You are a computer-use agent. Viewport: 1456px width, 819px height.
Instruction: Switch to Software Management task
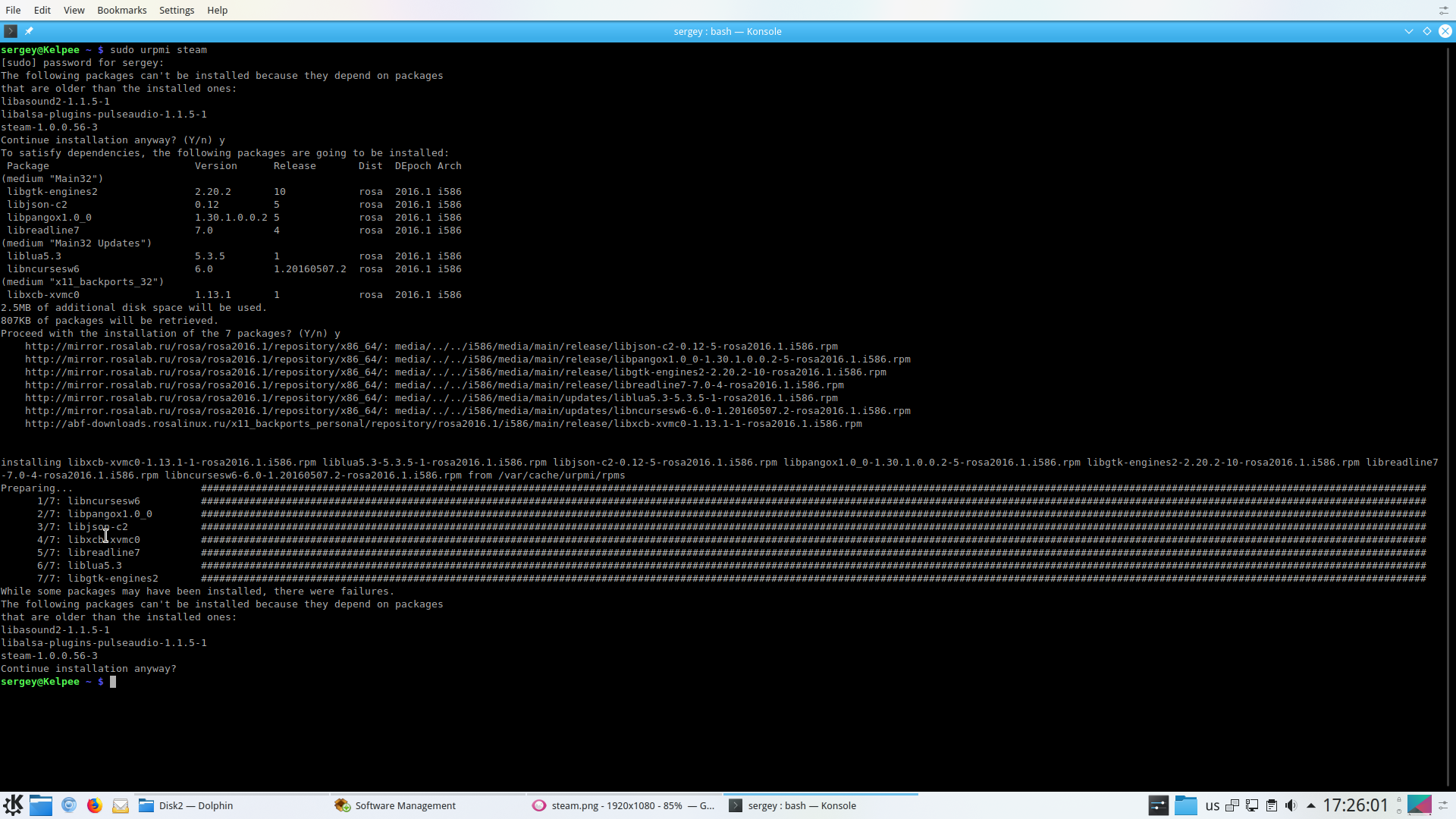pos(404,805)
